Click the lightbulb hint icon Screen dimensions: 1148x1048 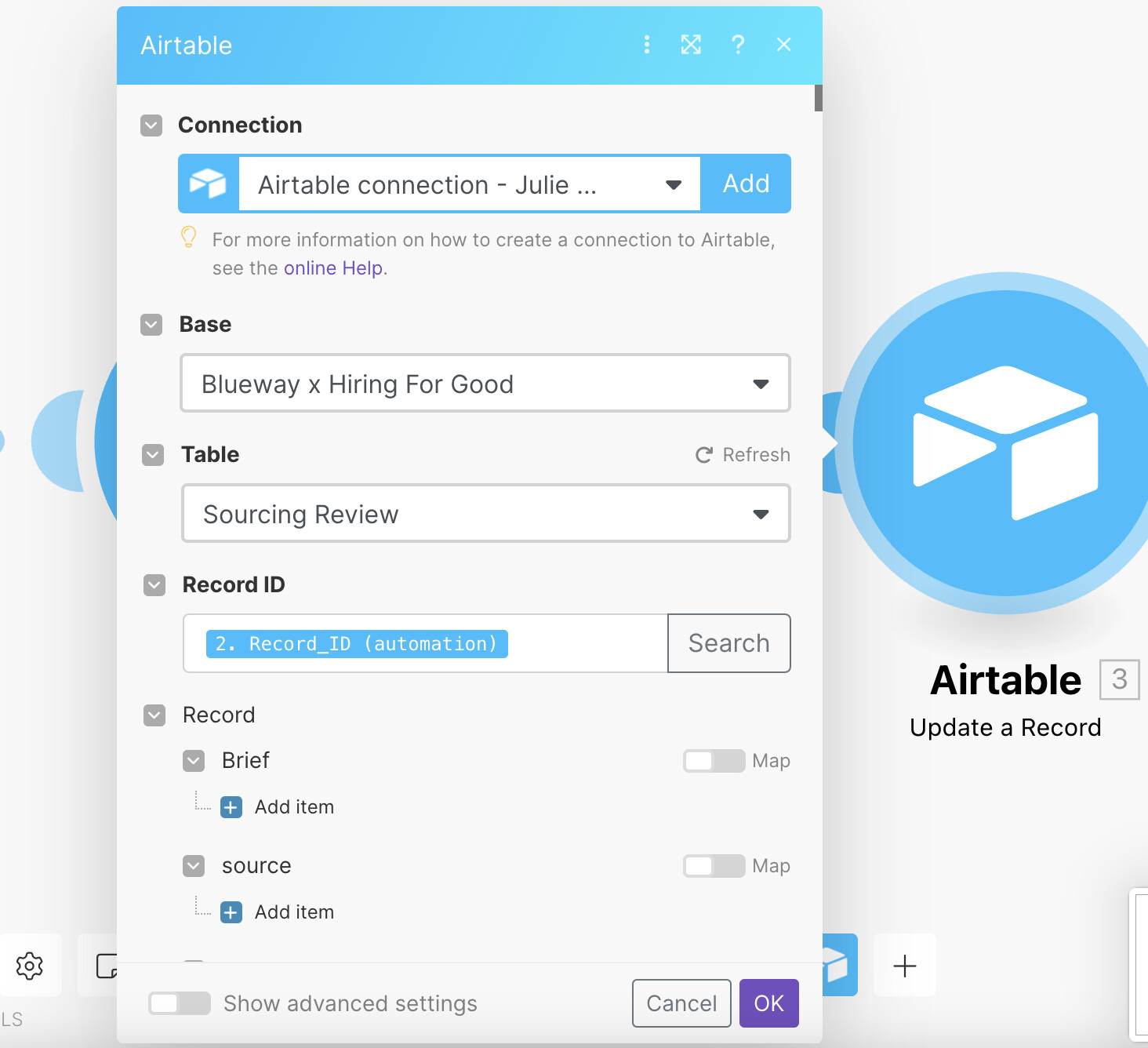[x=189, y=237]
